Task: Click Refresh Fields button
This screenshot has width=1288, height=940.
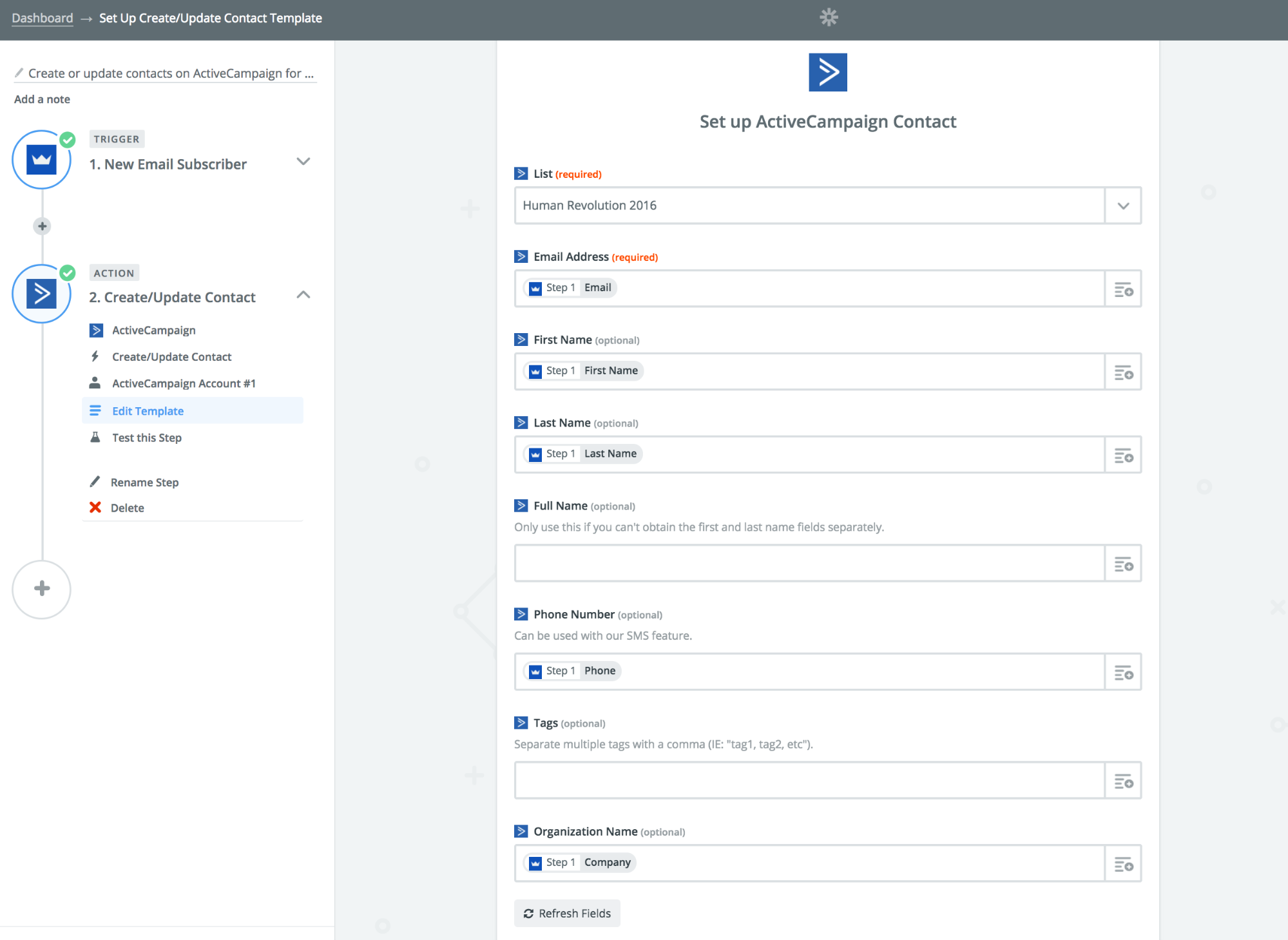Action: tap(567, 914)
